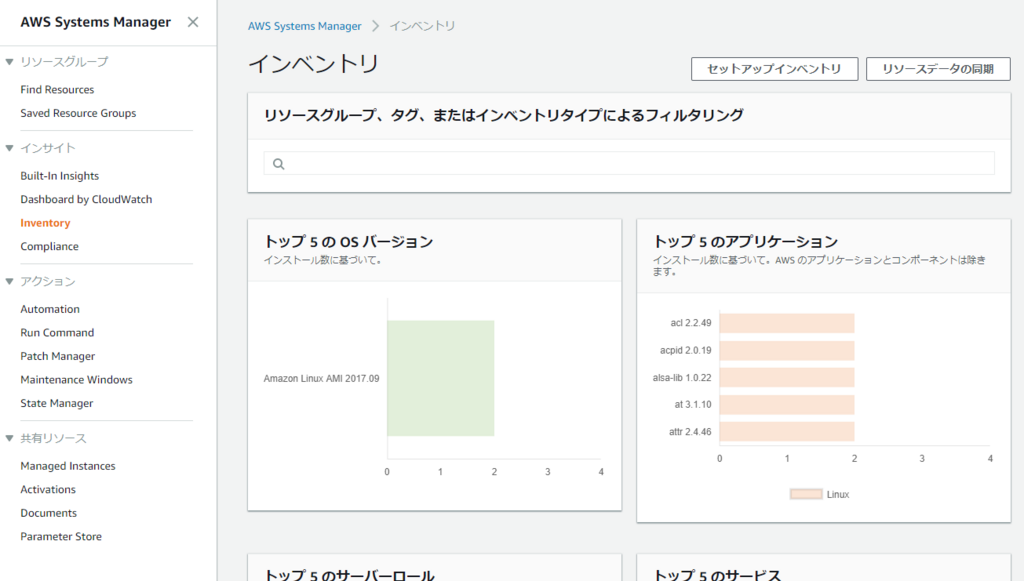Toggle the Linux legend color swatch
The width and height of the screenshot is (1024, 581).
pyautogui.click(x=806, y=494)
